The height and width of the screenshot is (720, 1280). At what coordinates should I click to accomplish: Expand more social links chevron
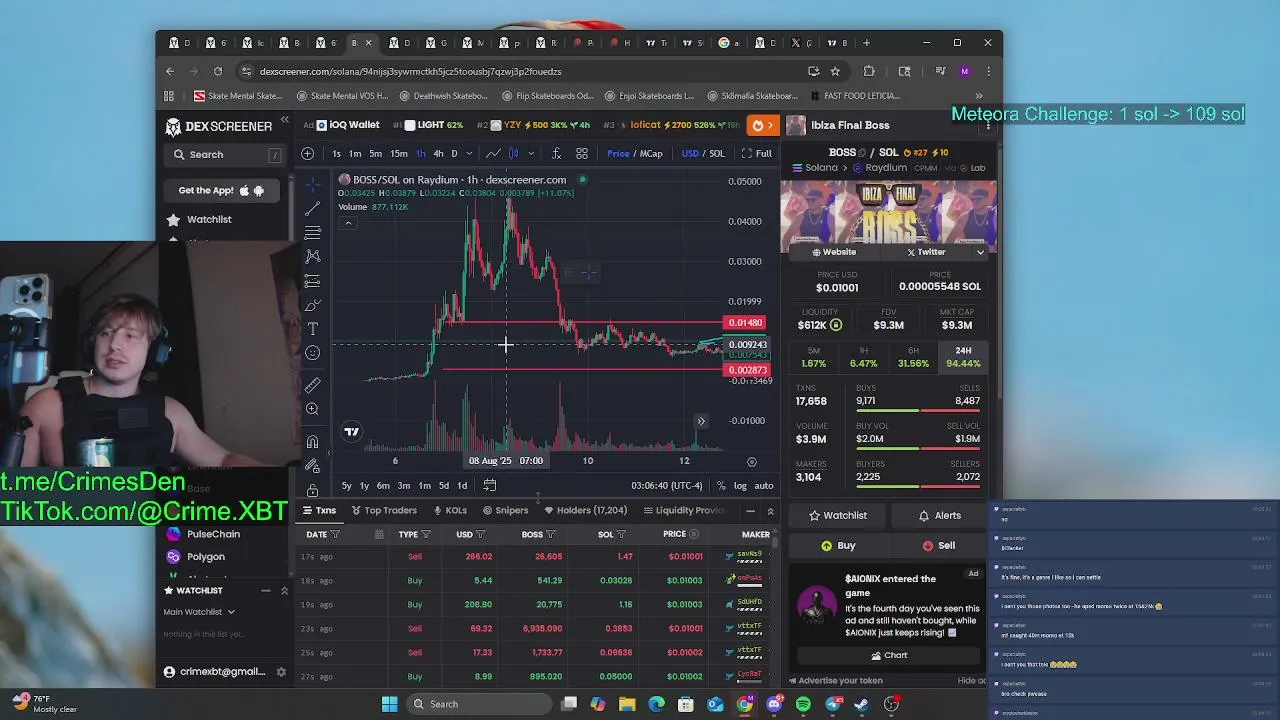click(980, 252)
